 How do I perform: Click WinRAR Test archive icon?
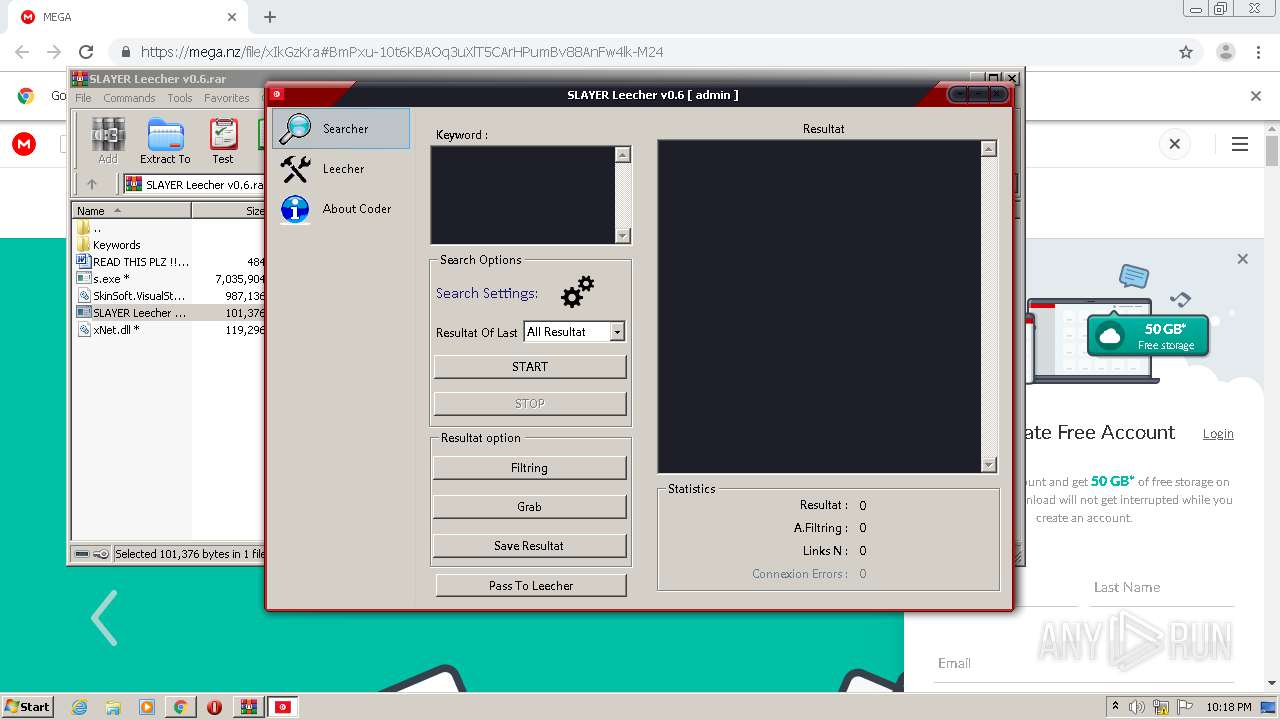point(223,141)
